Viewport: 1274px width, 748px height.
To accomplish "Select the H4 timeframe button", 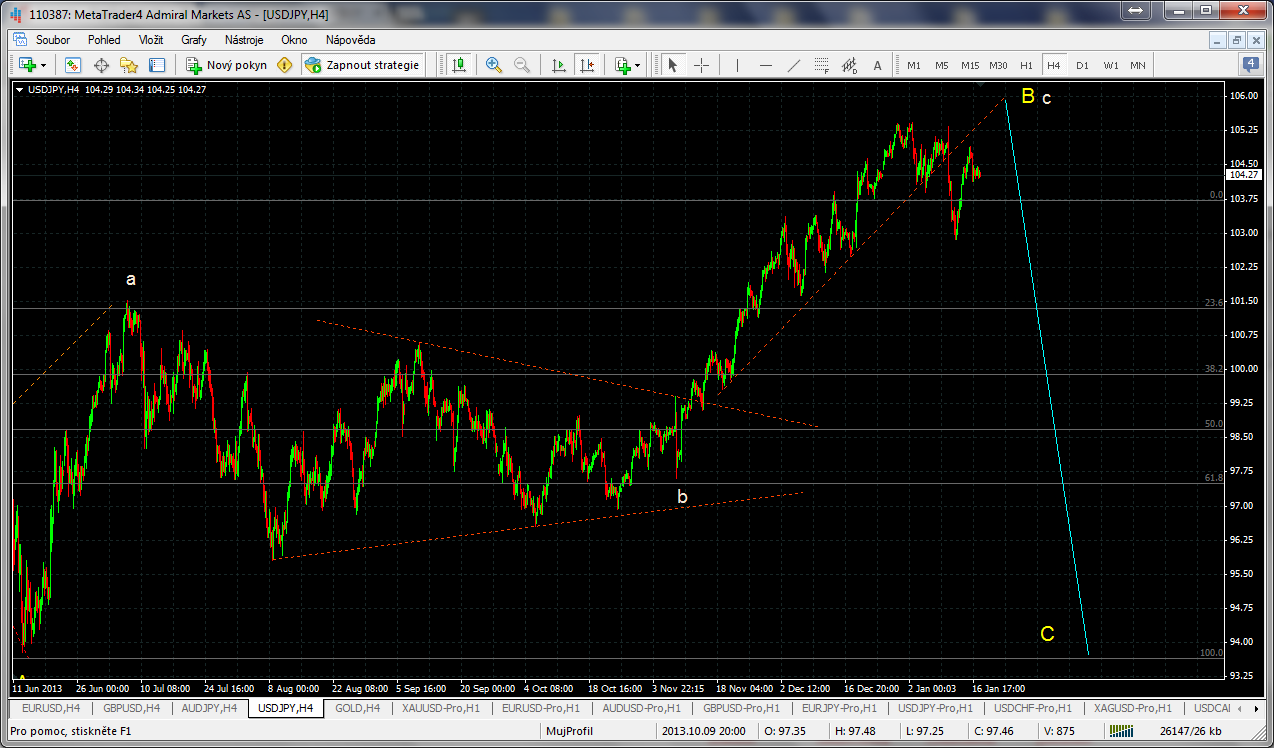I will pyautogui.click(x=1054, y=65).
